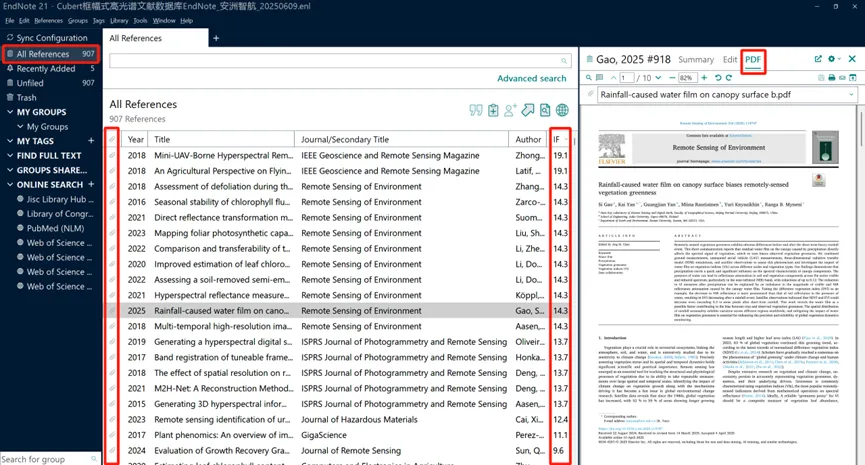Image resolution: width=865 pixels, height=465 pixels.
Task: Click the Insert Citation quotation-marks icon
Action: point(476,110)
